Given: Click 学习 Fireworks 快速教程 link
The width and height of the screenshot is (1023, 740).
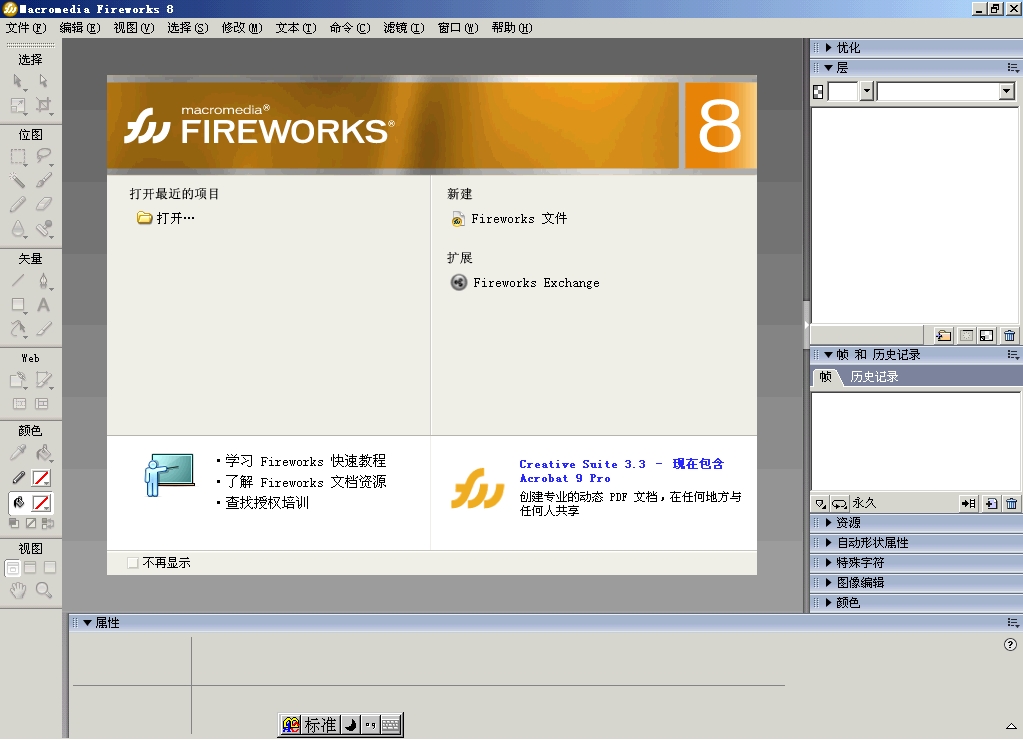Looking at the screenshot, I should pos(305,461).
